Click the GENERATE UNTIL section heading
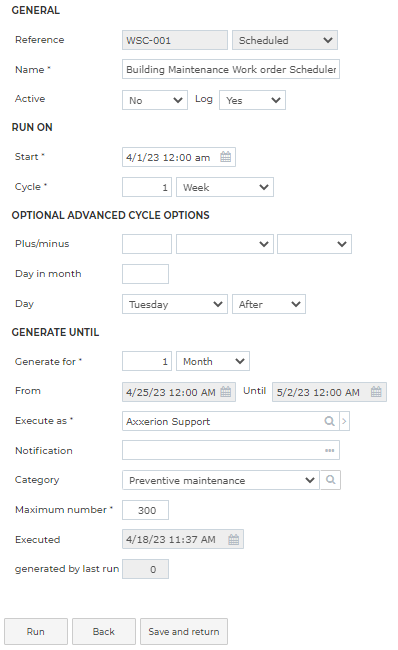This screenshot has height=650, width=398. tap(55, 332)
